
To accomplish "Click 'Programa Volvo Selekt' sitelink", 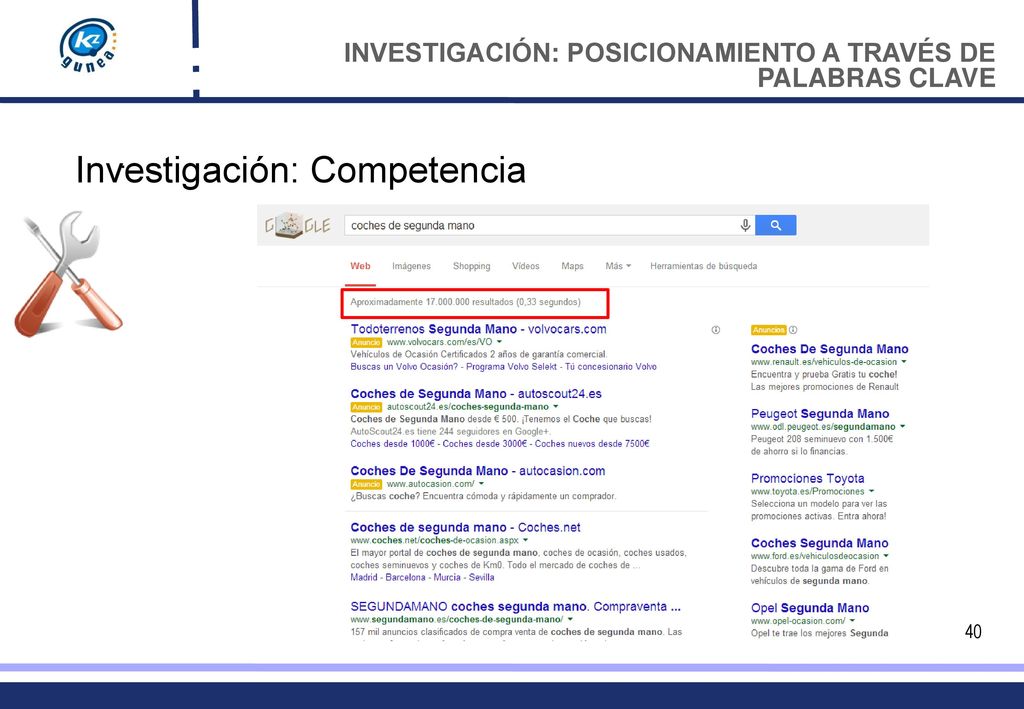I will click(511, 366).
